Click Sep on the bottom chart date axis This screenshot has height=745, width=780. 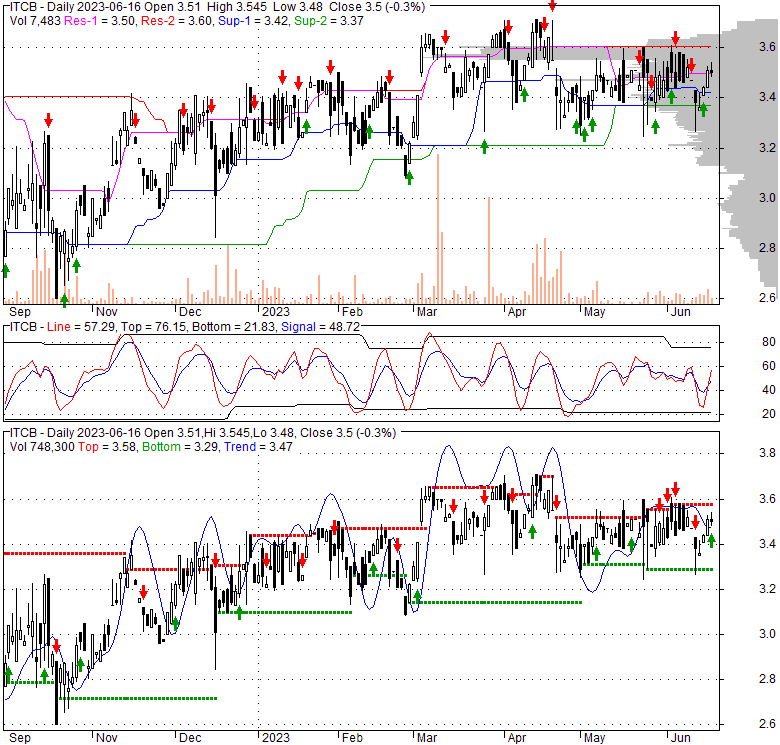(x=20, y=738)
